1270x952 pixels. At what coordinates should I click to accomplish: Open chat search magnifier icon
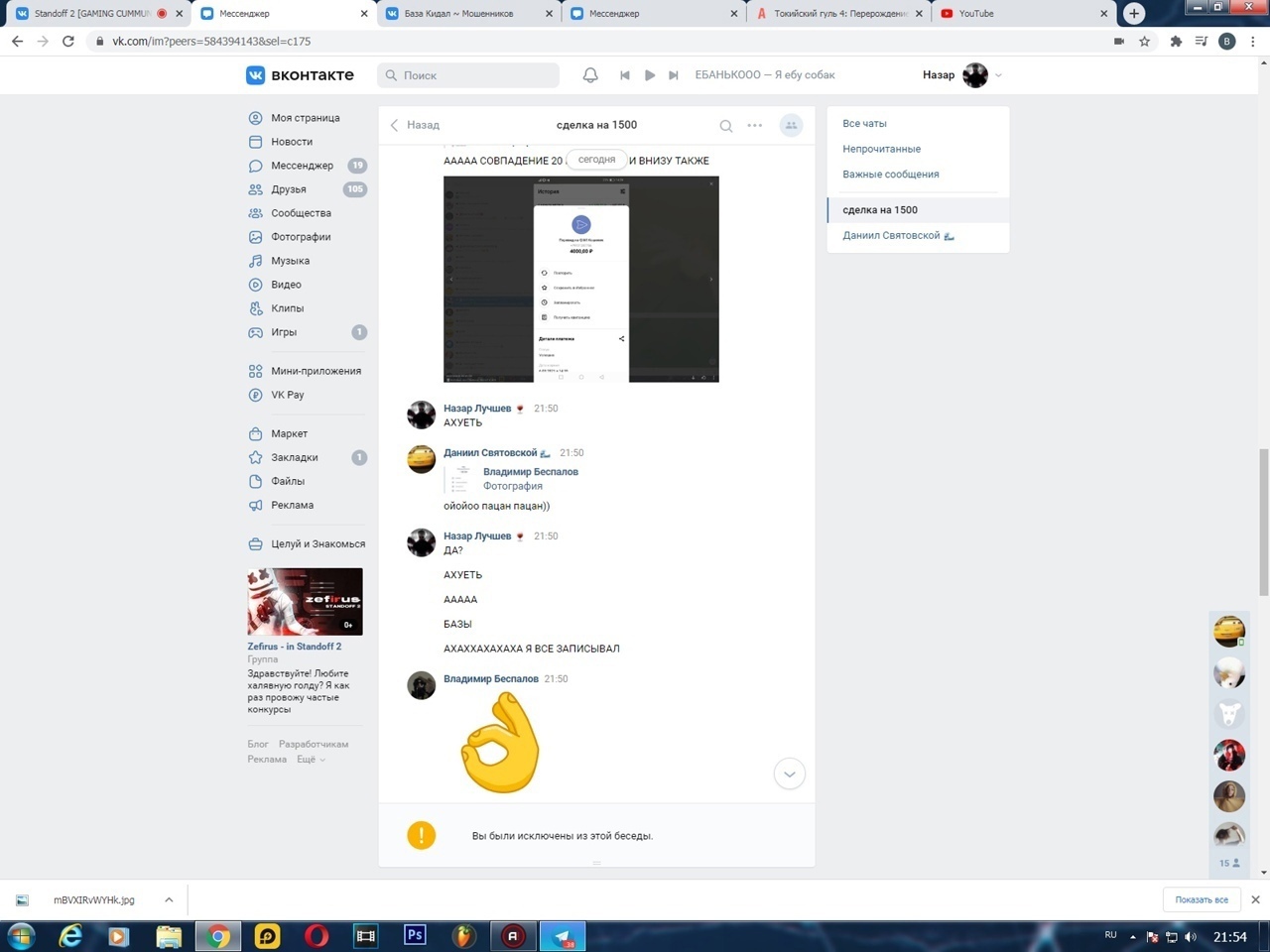(726, 126)
